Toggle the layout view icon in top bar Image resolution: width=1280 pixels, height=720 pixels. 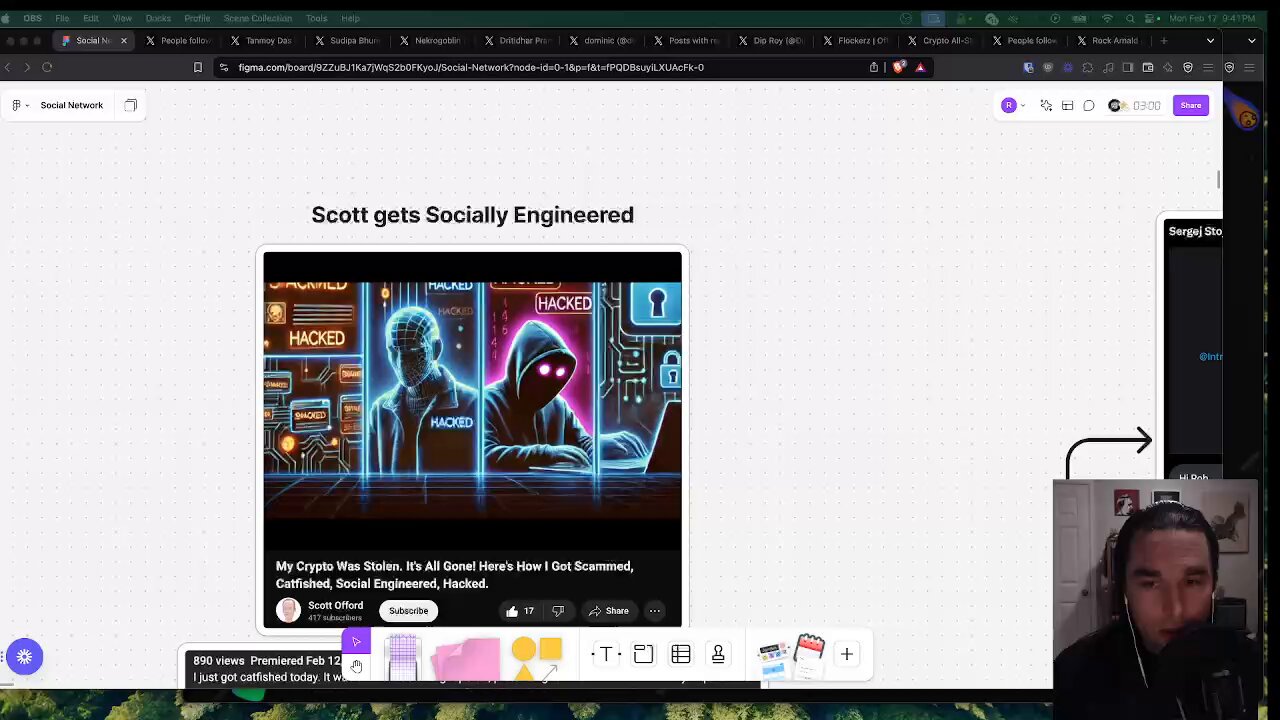tap(1068, 105)
